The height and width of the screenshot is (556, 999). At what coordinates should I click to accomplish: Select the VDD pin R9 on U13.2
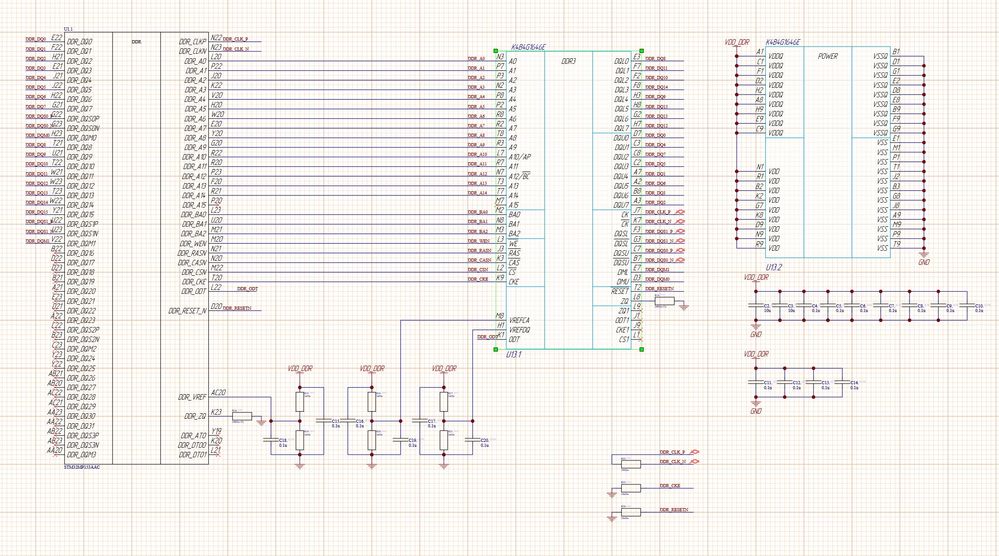759,244
